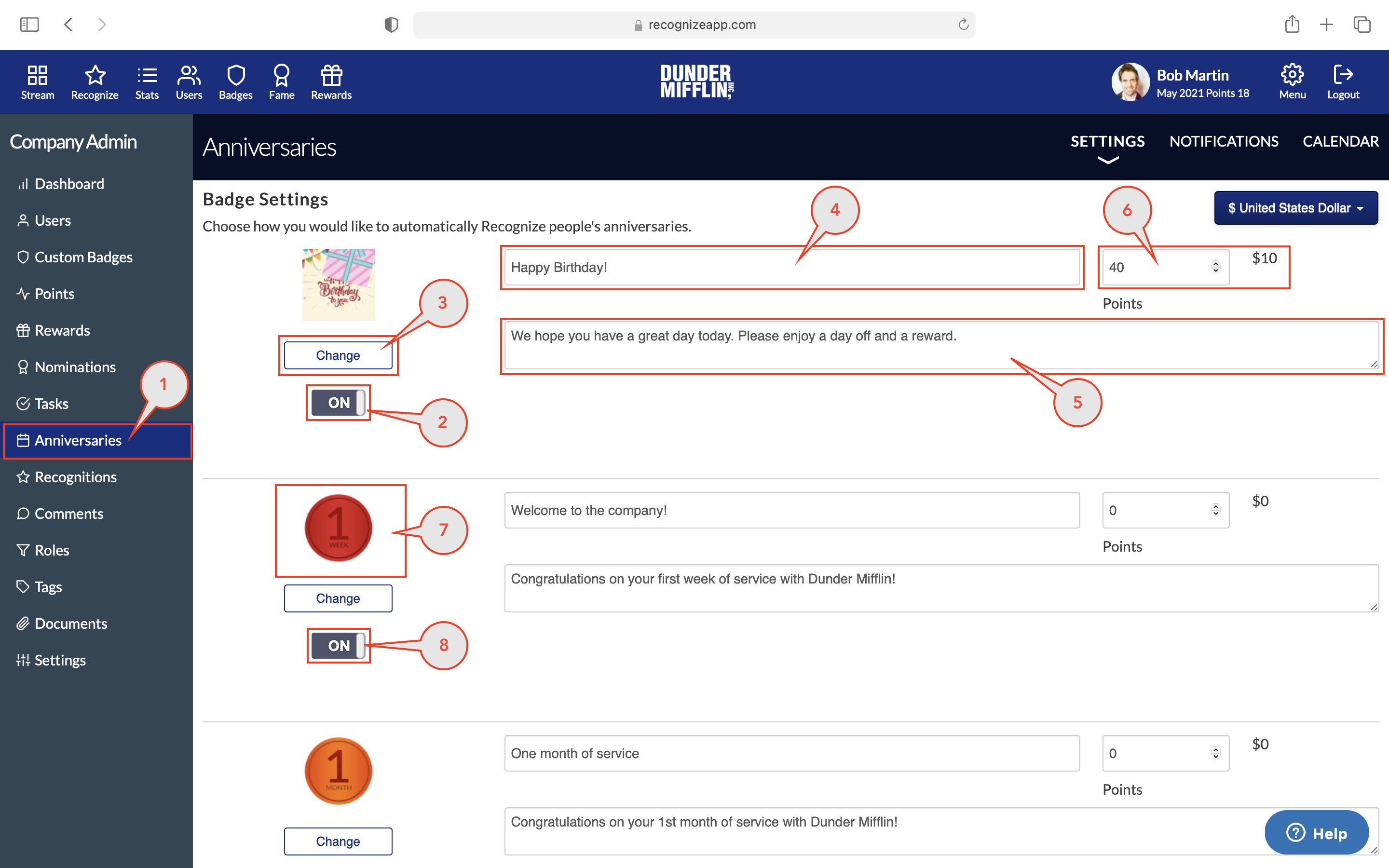1389x868 pixels.
Task: Open the United States Dollar currency dropdown
Action: pyautogui.click(x=1295, y=208)
